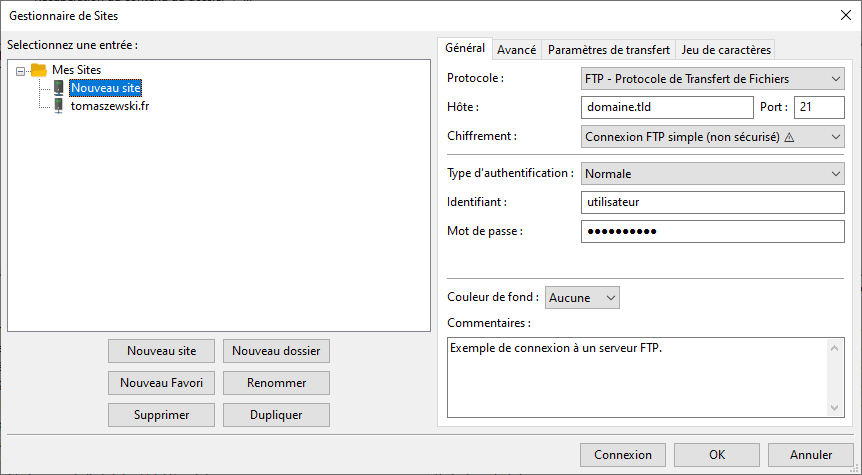Switch to the Général tab

click(x=465, y=48)
